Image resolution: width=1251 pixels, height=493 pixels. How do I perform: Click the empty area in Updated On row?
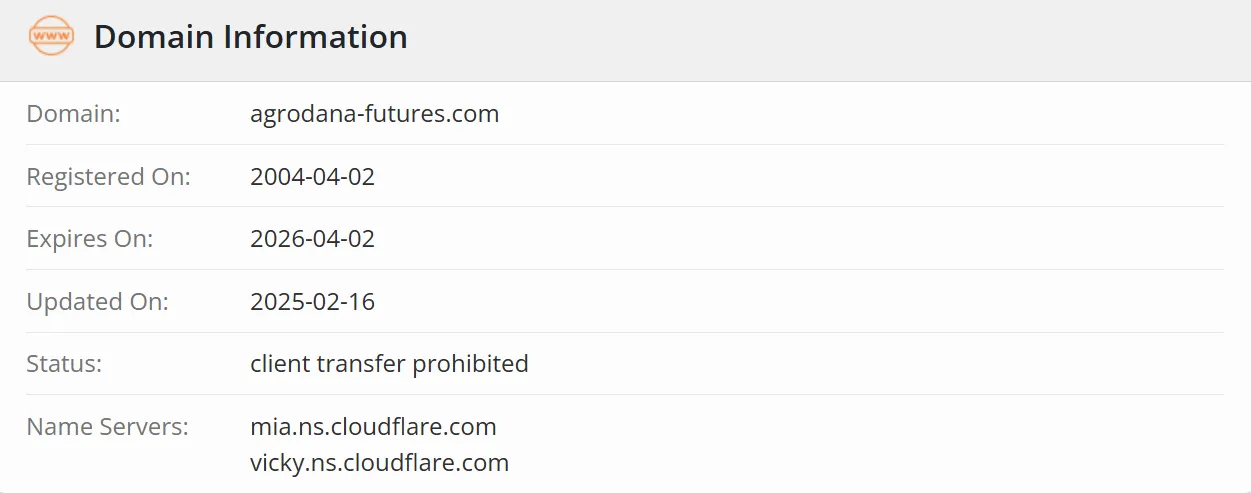[x=800, y=301]
